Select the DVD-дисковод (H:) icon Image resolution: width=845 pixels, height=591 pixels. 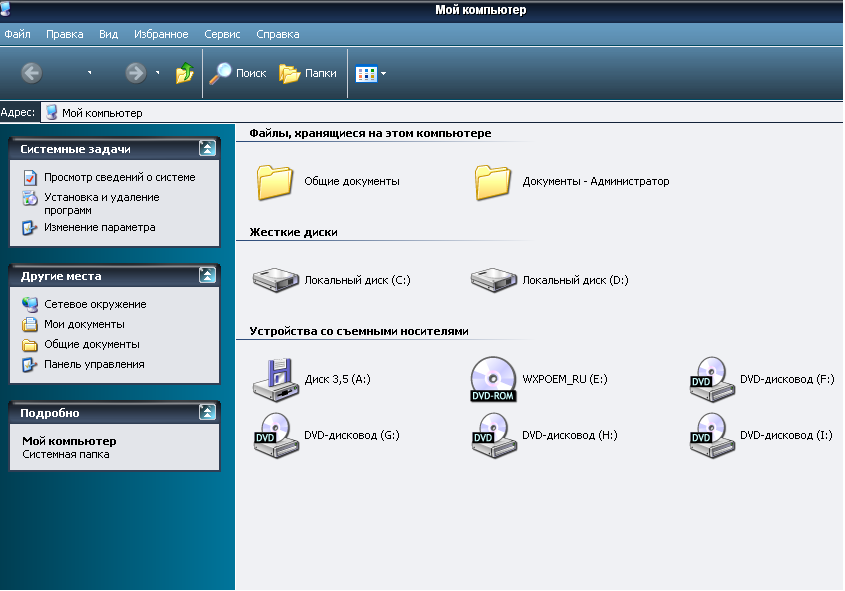coord(494,435)
